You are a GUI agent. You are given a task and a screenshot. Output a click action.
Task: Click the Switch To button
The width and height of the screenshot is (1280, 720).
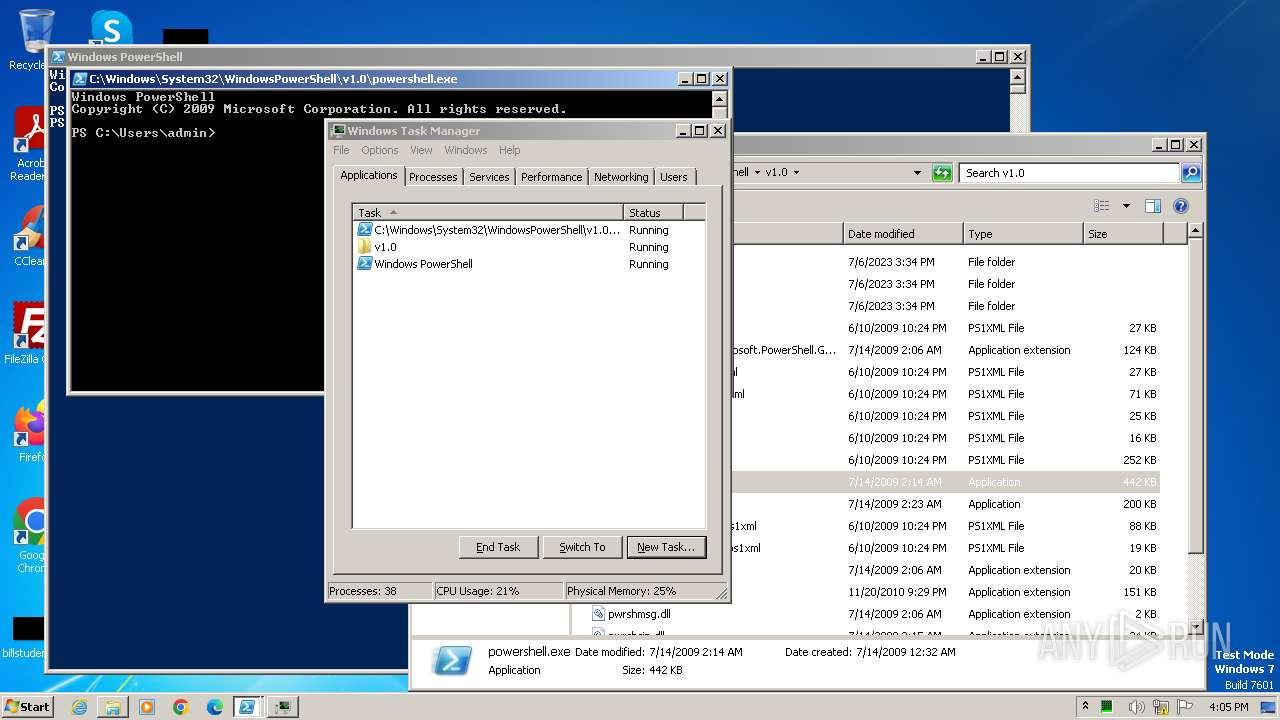[582, 547]
